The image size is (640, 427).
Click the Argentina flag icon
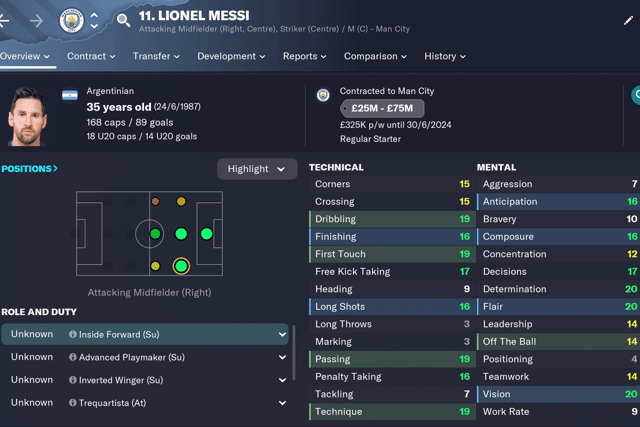[70, 96]
